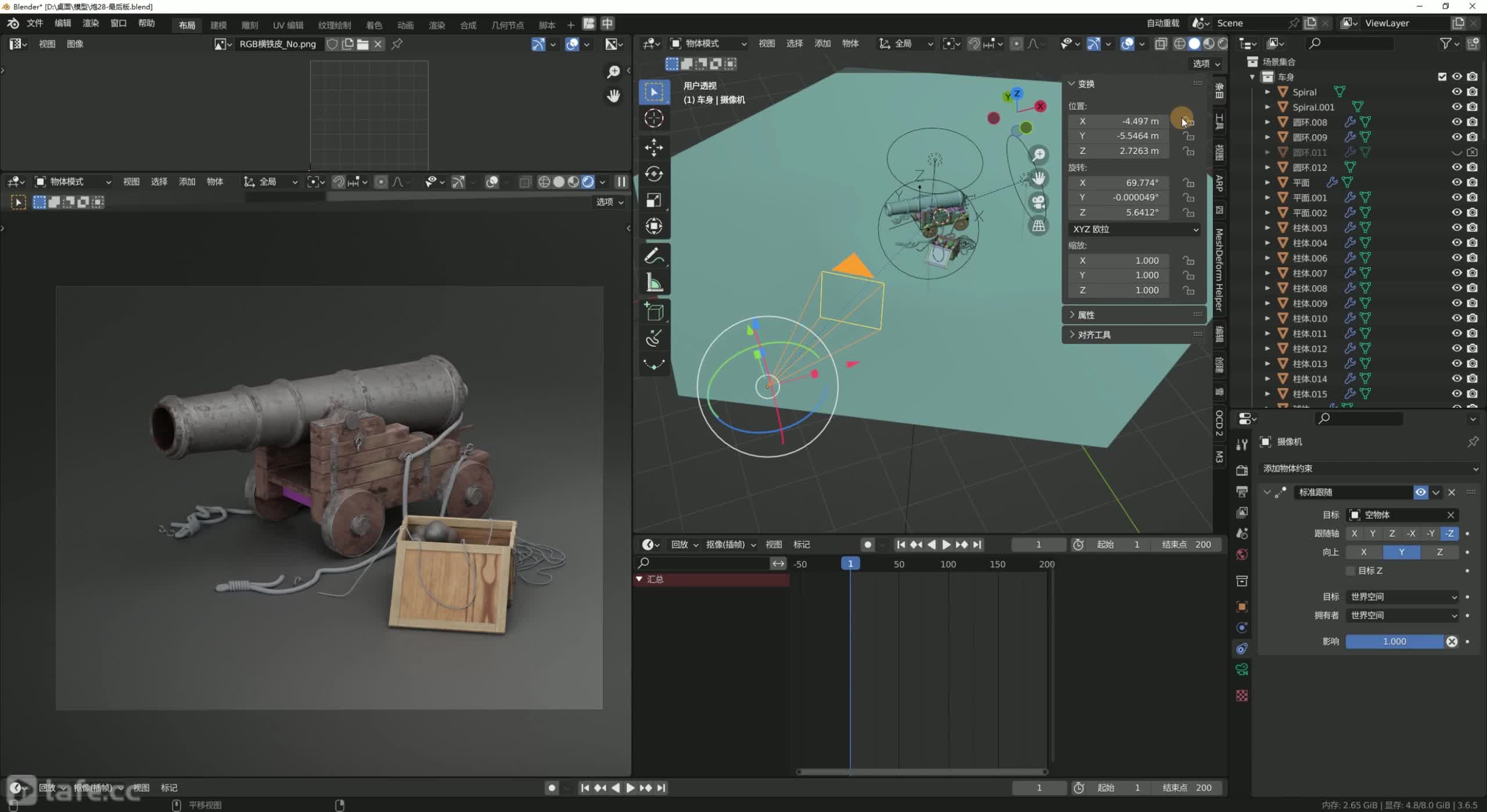Click image editor pan hand icon
The height and width of the screenshot is (812, 1487).
613,96
